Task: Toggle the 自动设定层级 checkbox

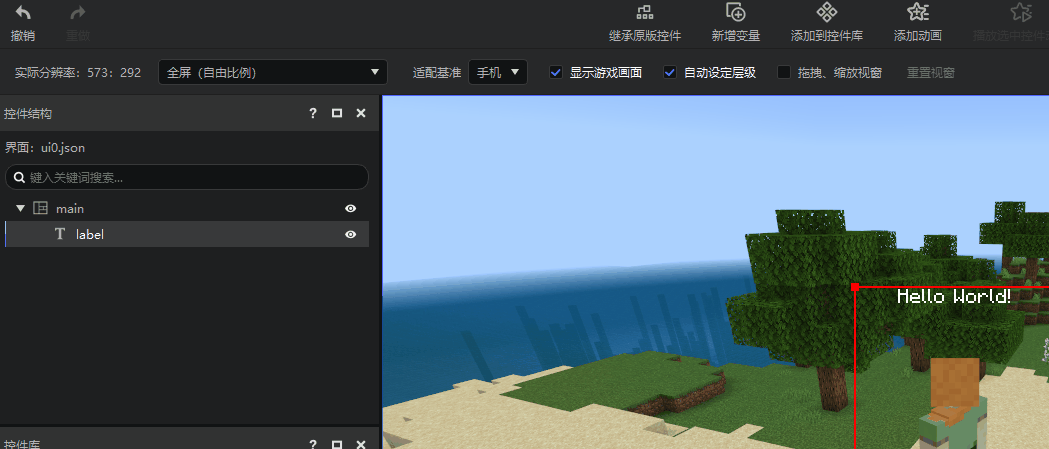Action: 670,72
